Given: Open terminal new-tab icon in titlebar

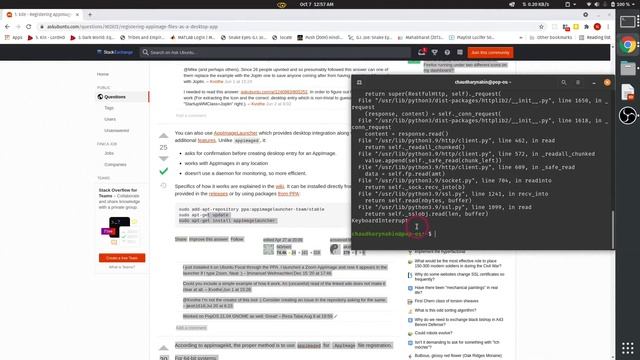Looking at the screenshot, I should (x=359, y=82).
